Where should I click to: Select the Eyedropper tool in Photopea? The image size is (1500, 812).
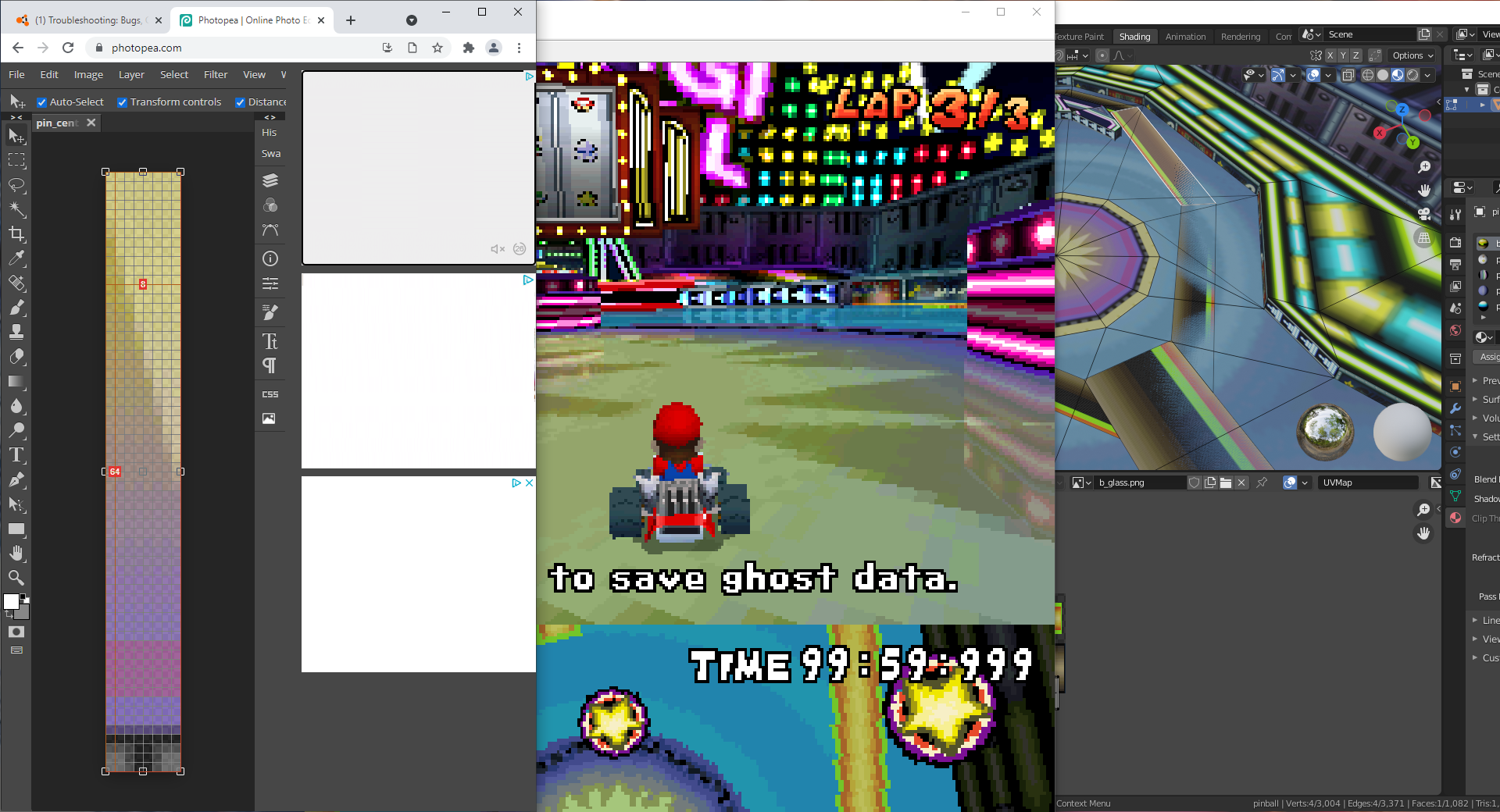(x=16, y=258)
